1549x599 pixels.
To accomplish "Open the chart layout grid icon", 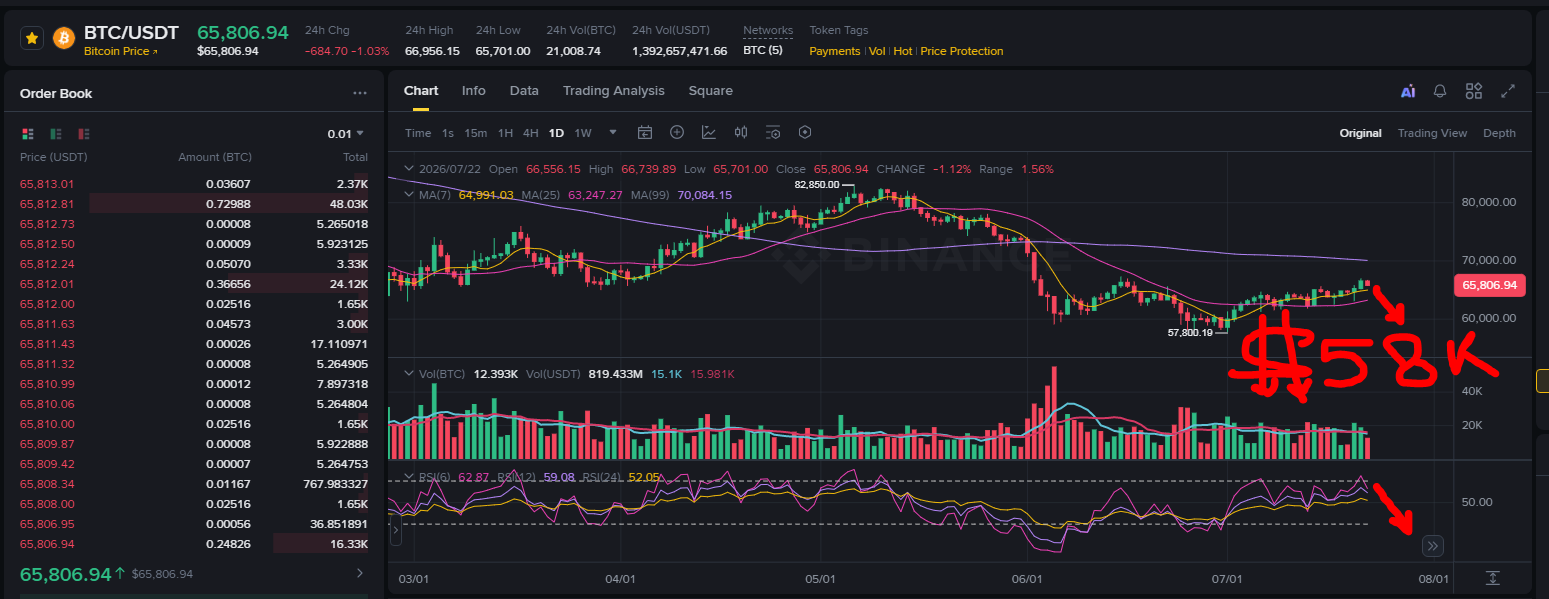I will coord(1474,91).
